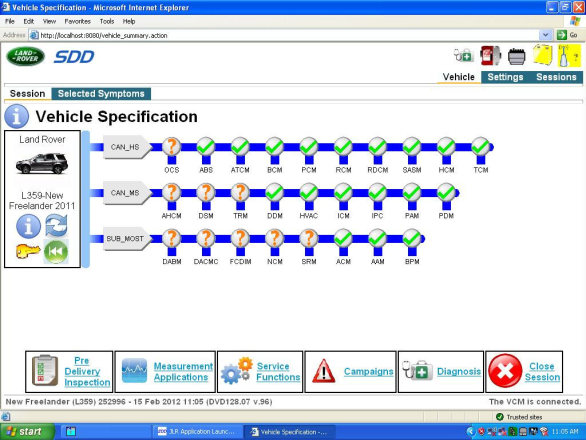
Task: Click the refresh arrows icon under Freelander
Action: (x=56, y=226)
